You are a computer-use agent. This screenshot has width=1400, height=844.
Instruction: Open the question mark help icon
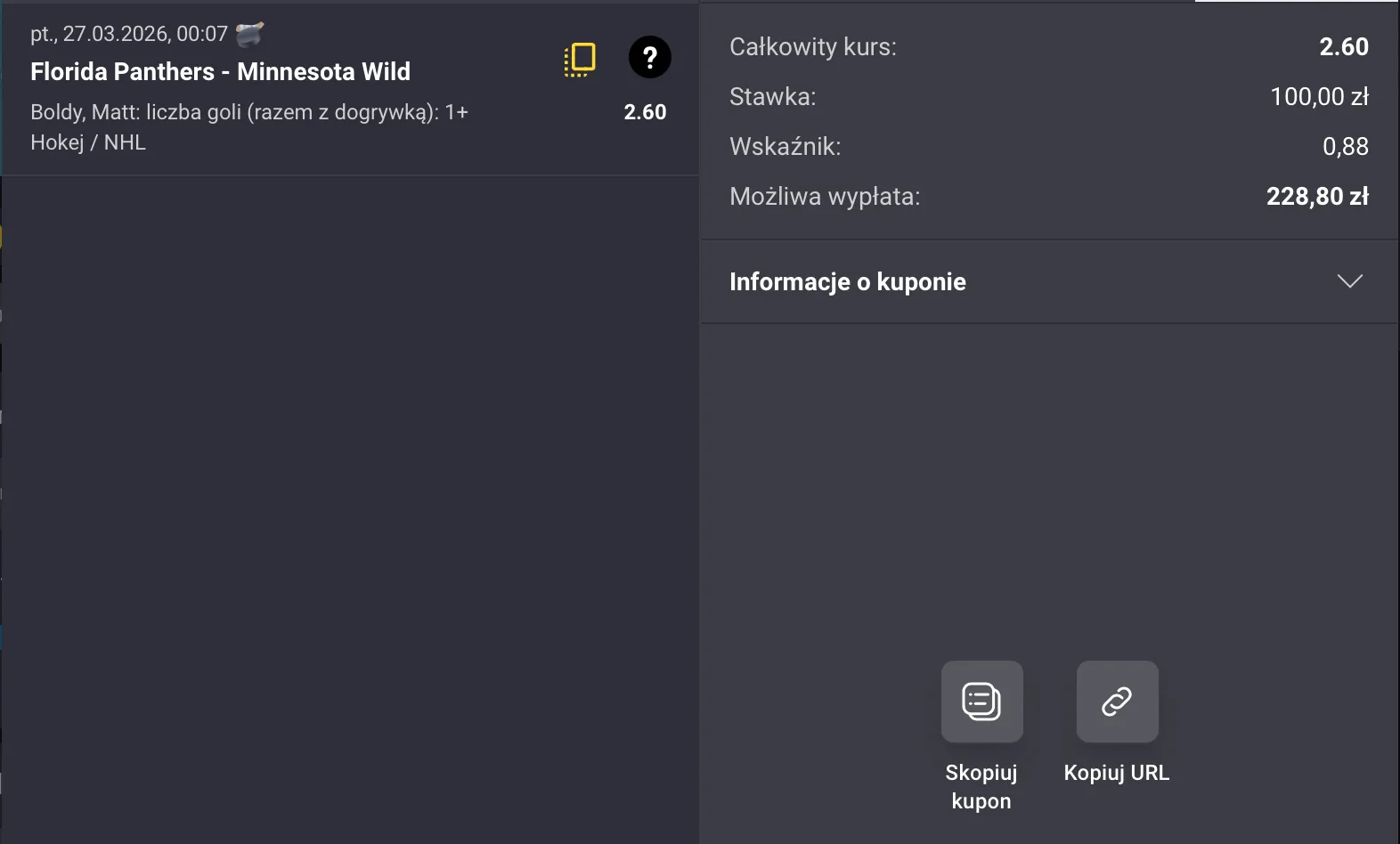650,58
